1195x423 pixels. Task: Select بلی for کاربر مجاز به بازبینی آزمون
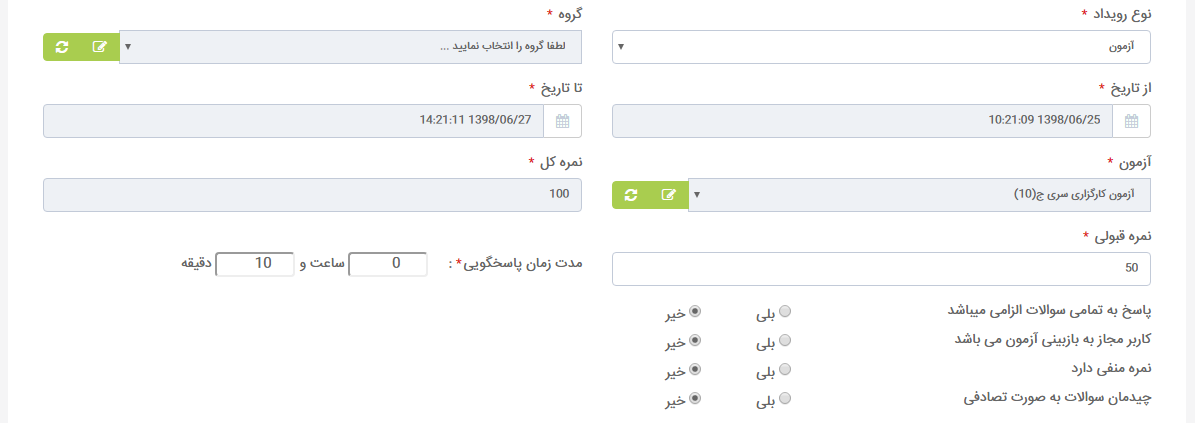click(785, 341)
